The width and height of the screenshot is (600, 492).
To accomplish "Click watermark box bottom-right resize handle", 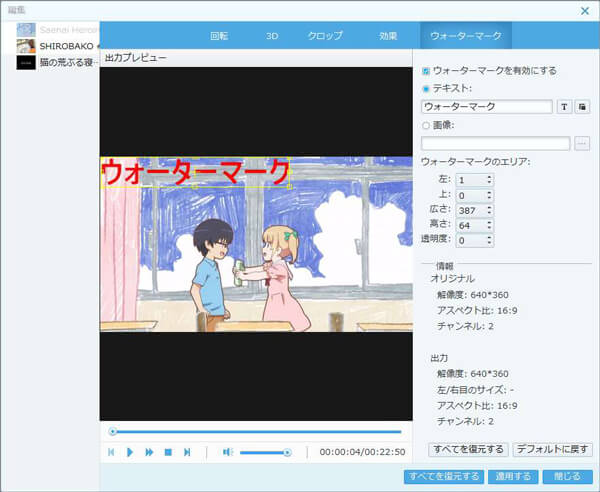I will pyautogui.click(x=290, y=187).
